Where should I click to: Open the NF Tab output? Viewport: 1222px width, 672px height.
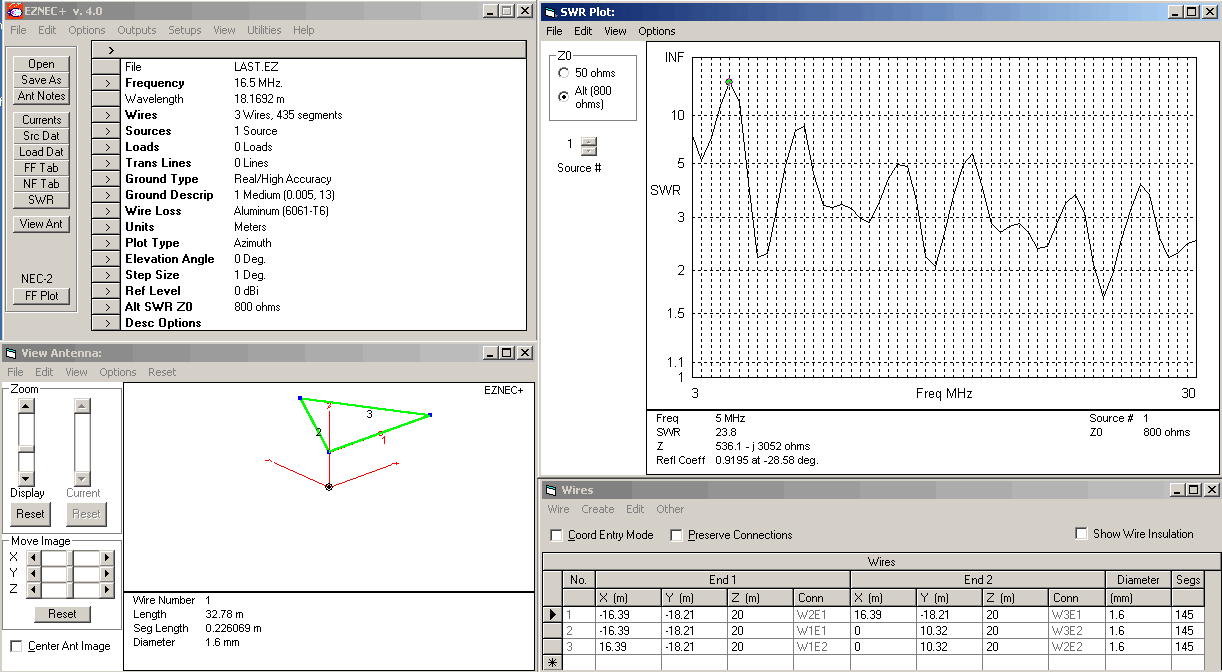tap(41, 184)
